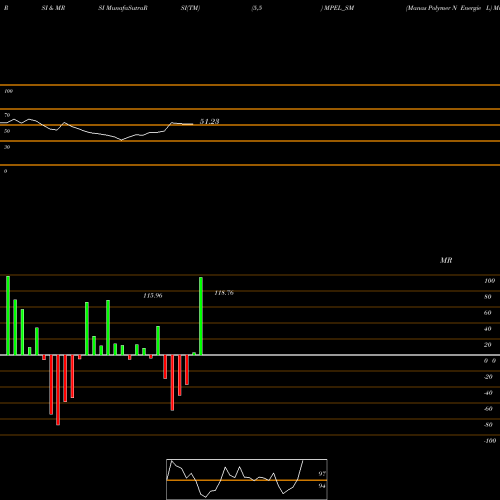The width and height of the screenshot is (500, 500).
Task: Click the 'SI MunafaSutraR' header text
Action: coord(123,8)
